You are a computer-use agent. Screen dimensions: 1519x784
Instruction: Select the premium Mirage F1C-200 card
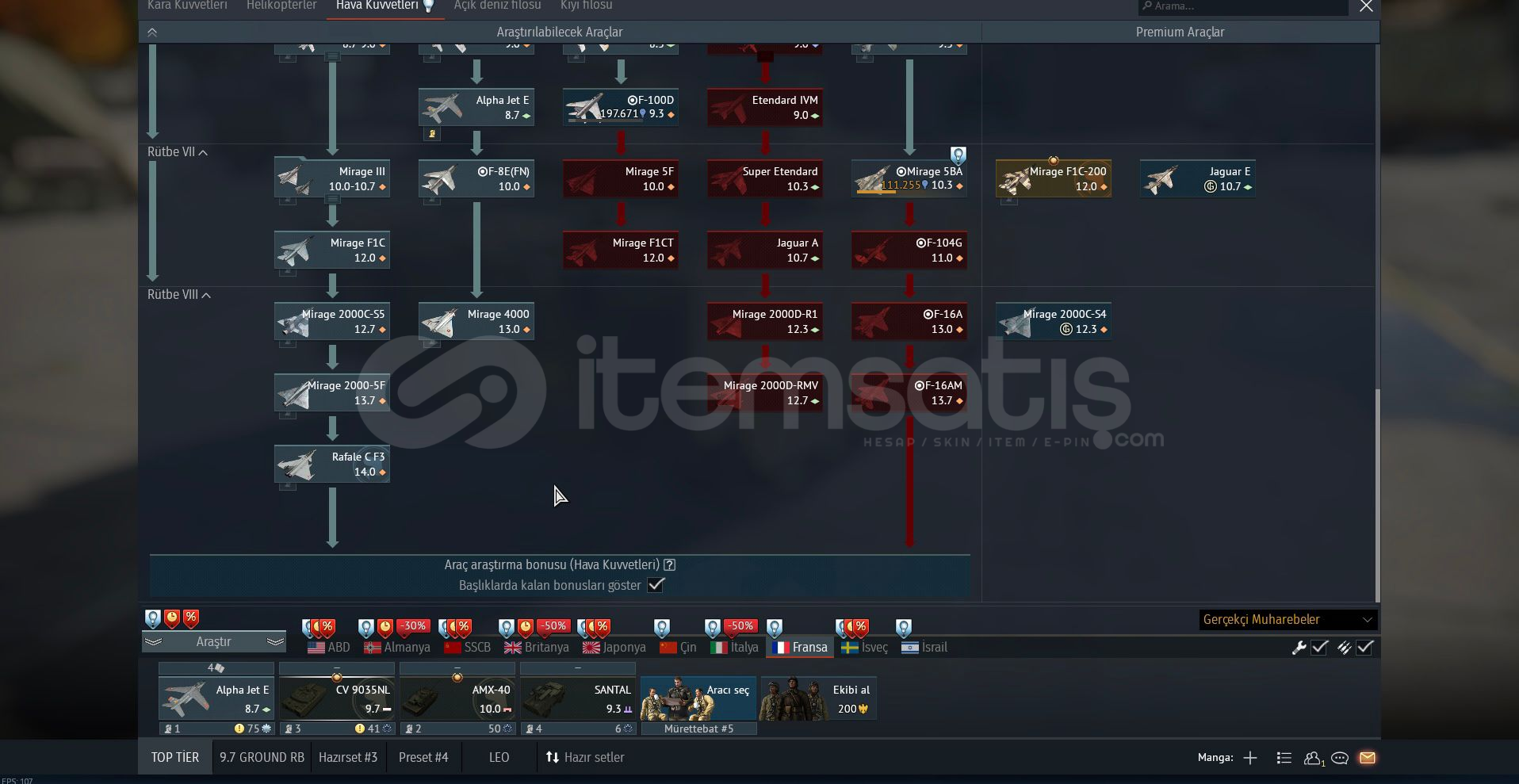coord(1054,178)
